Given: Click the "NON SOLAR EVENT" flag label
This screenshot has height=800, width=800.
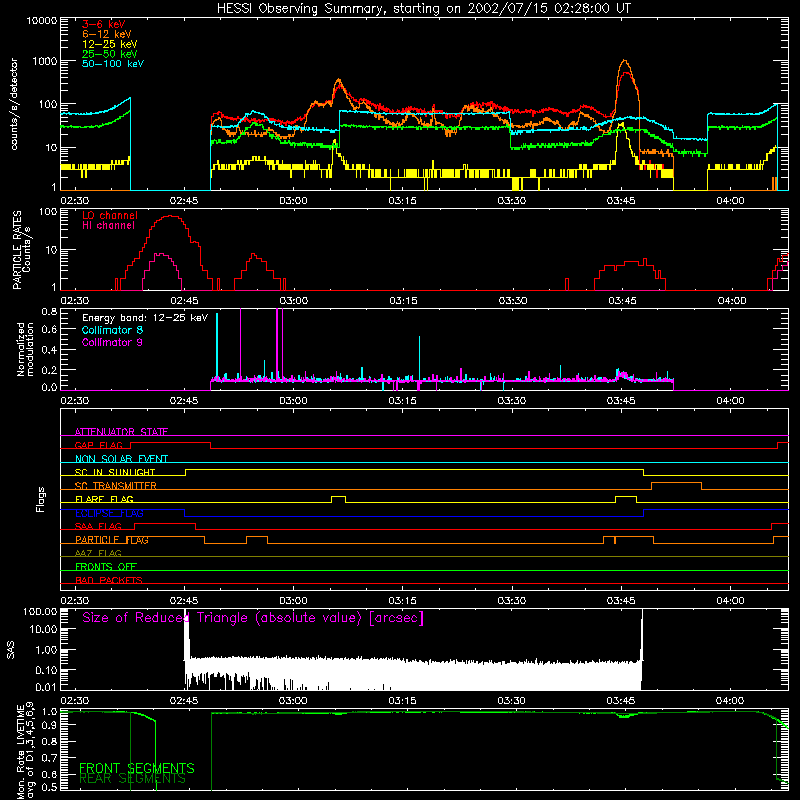Looking at the screenshot, I should [121, 459].
